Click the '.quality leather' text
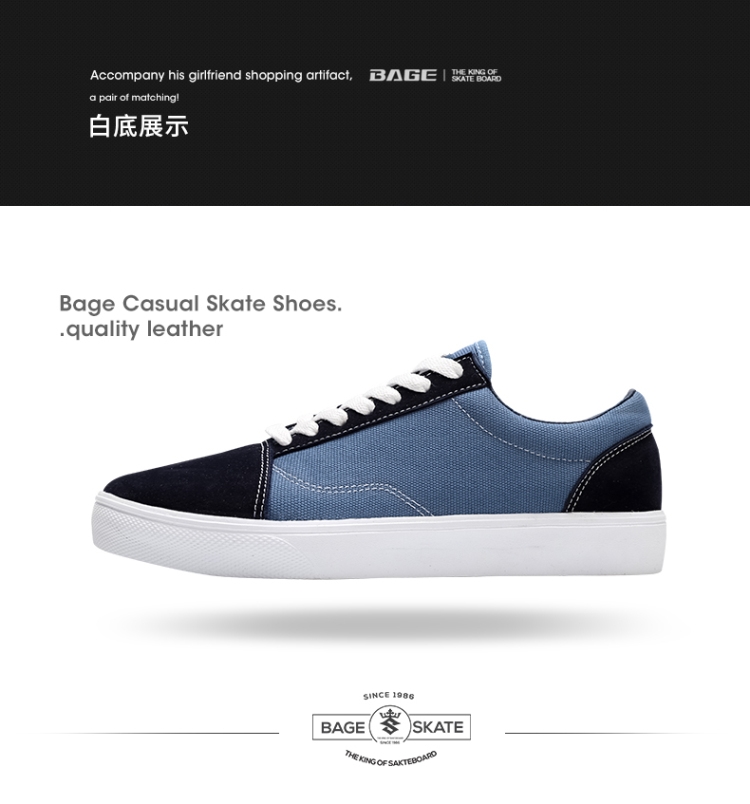 (141, 329)
